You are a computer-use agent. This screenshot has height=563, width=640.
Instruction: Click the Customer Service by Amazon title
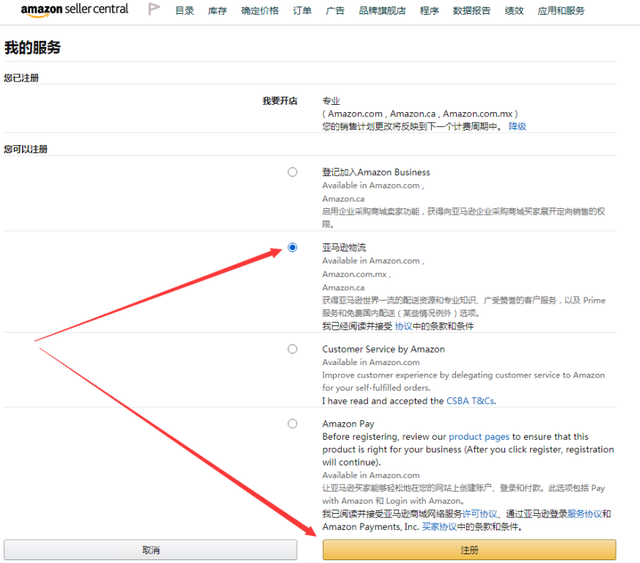click(383, 349)
